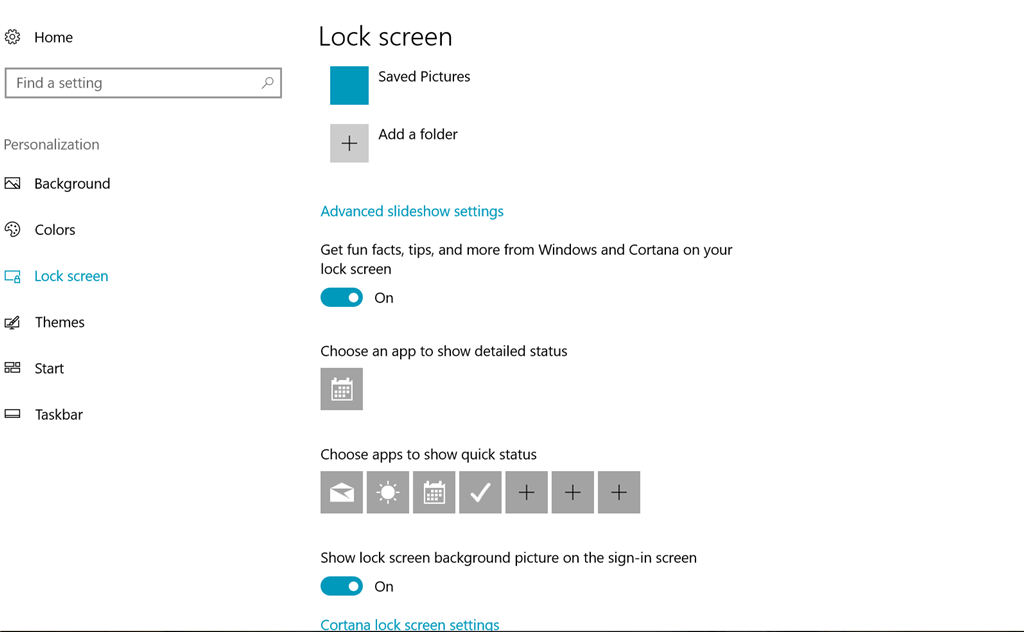Turn off fun facts and tips toggle
Screen dimensions: 1024x632
342,298
